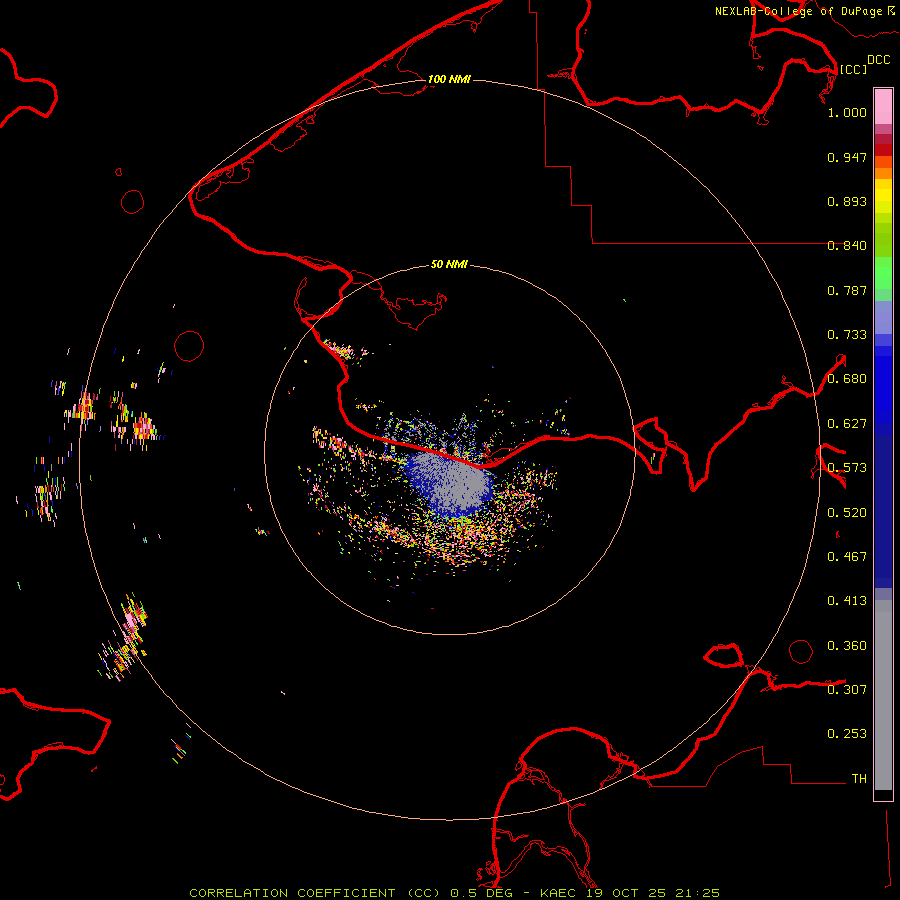Click the 21:25 timestamp in bottom caption
900x900 pixels.
(700, 892)
